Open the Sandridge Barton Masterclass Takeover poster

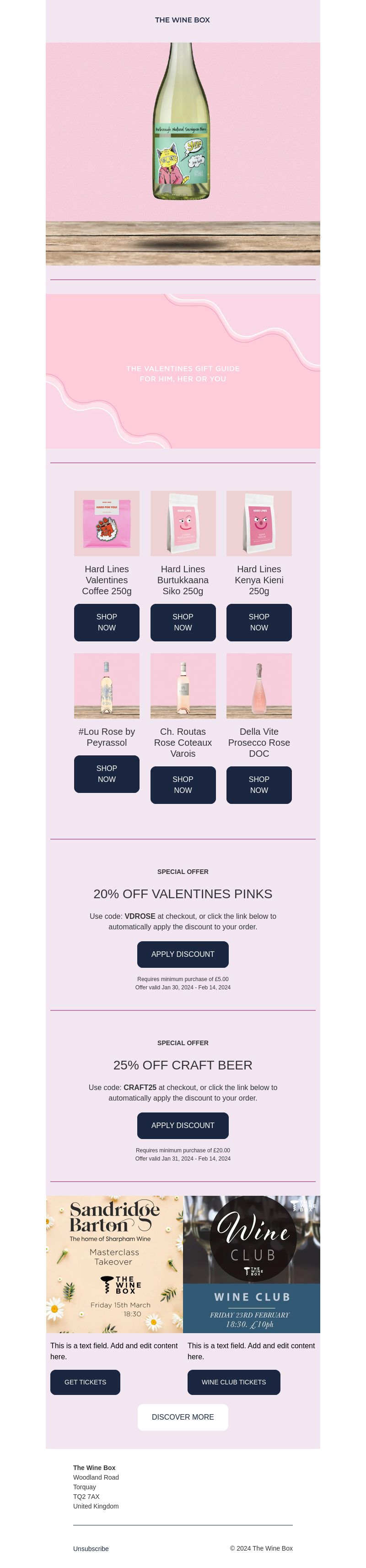pos(114,1264)
